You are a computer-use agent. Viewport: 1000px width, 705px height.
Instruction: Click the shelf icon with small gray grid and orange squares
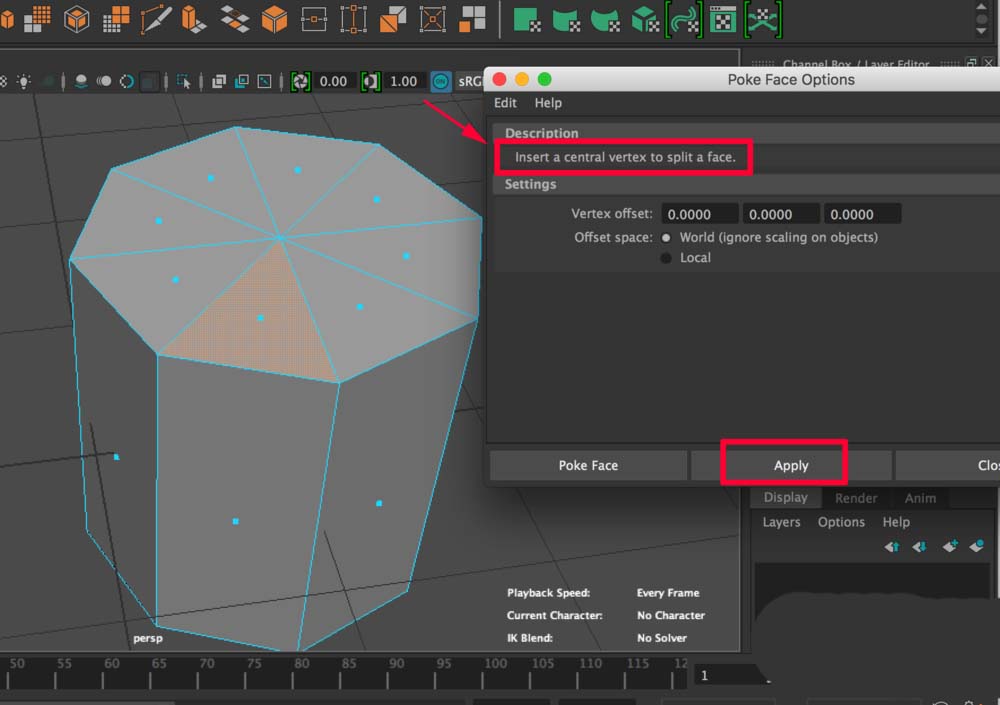point(116,19)
